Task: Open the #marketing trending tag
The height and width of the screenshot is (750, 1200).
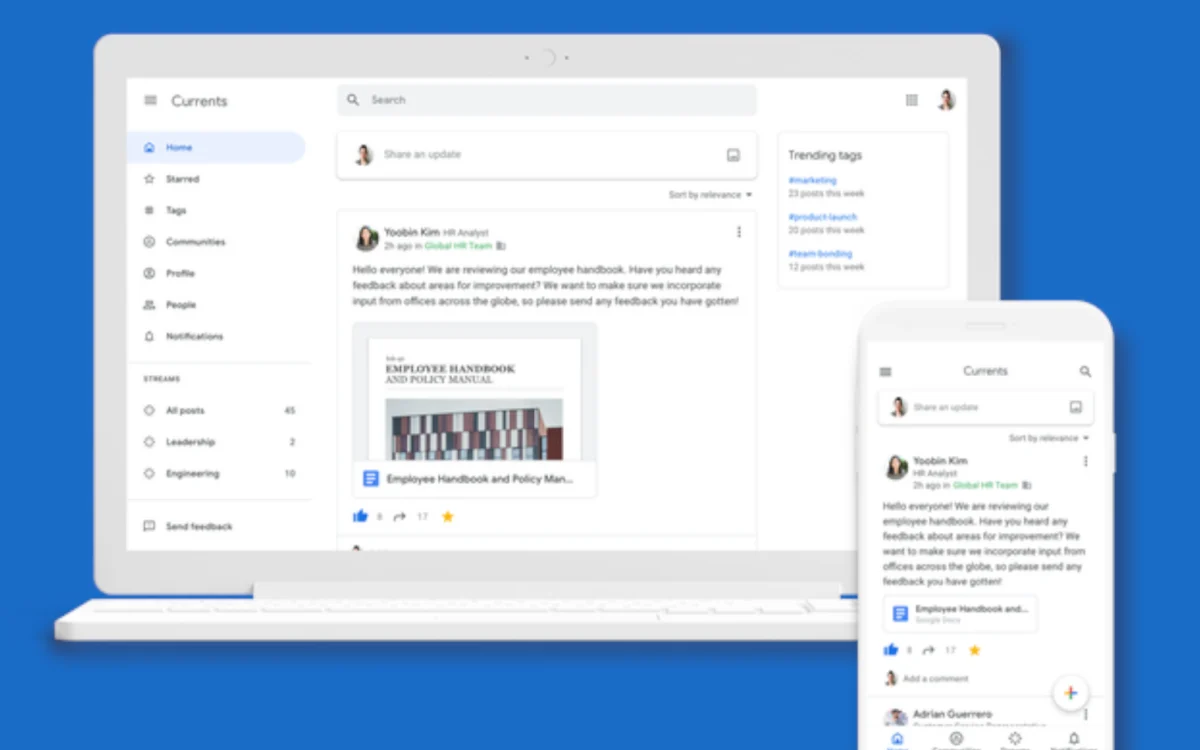Action: [812, 181]
